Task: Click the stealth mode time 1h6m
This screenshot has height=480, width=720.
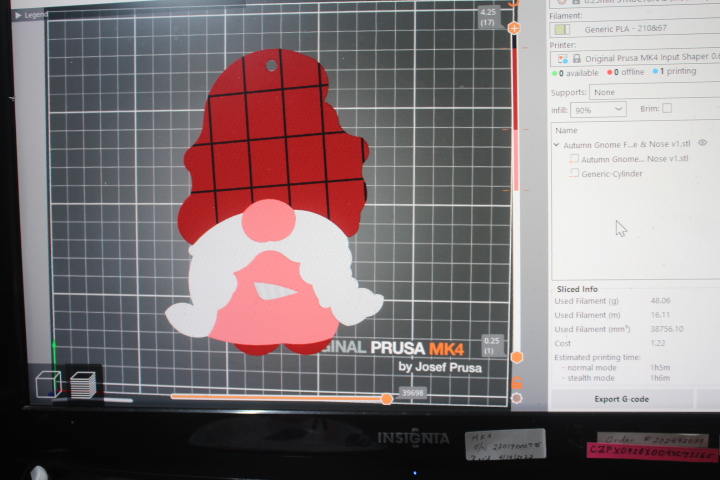Action: (660, 378)
